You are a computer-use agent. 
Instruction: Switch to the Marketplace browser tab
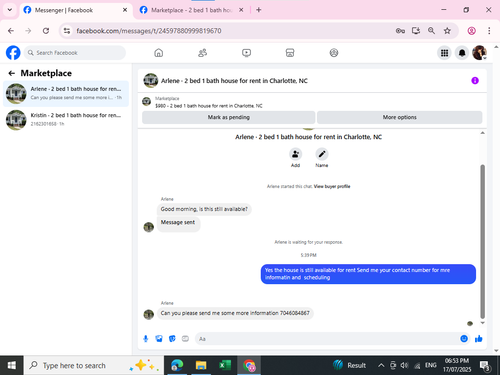[191, 10]
